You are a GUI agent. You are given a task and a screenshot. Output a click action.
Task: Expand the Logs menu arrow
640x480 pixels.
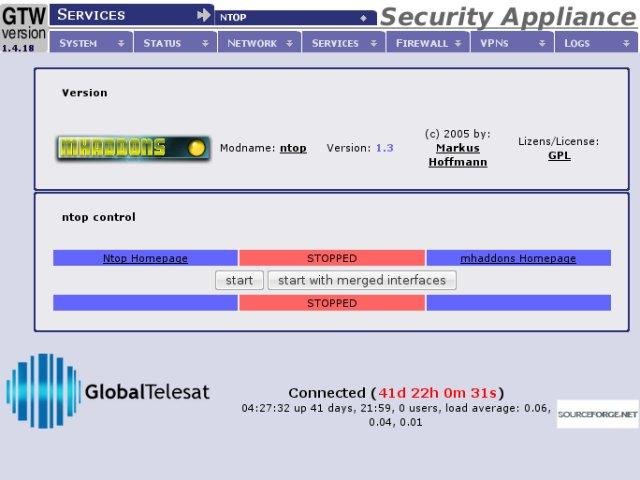click(x=626, y=43)
